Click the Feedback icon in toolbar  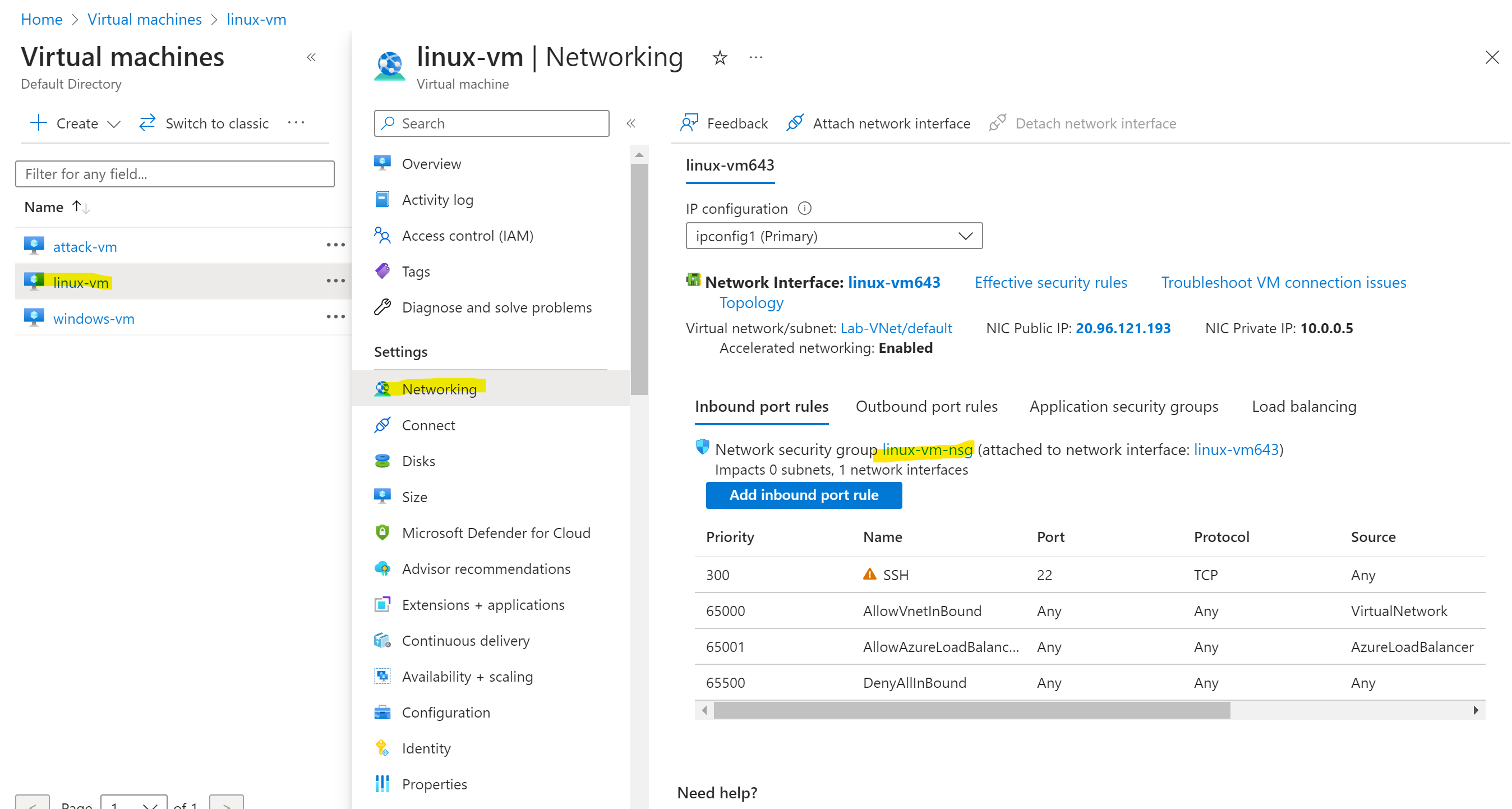click(x=689, y=123)
